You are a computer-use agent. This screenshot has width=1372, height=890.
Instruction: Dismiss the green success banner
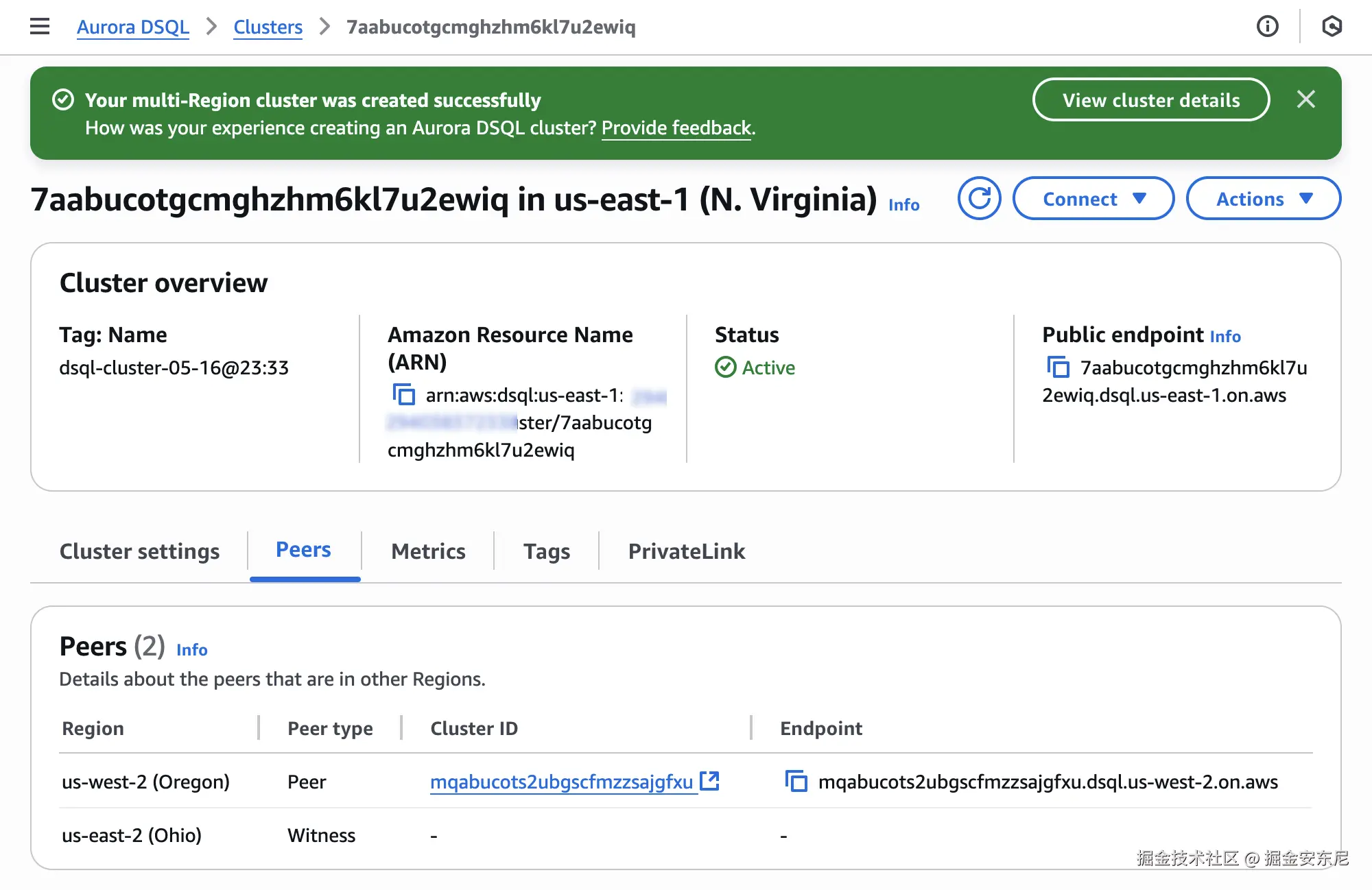pos(1306,99)
